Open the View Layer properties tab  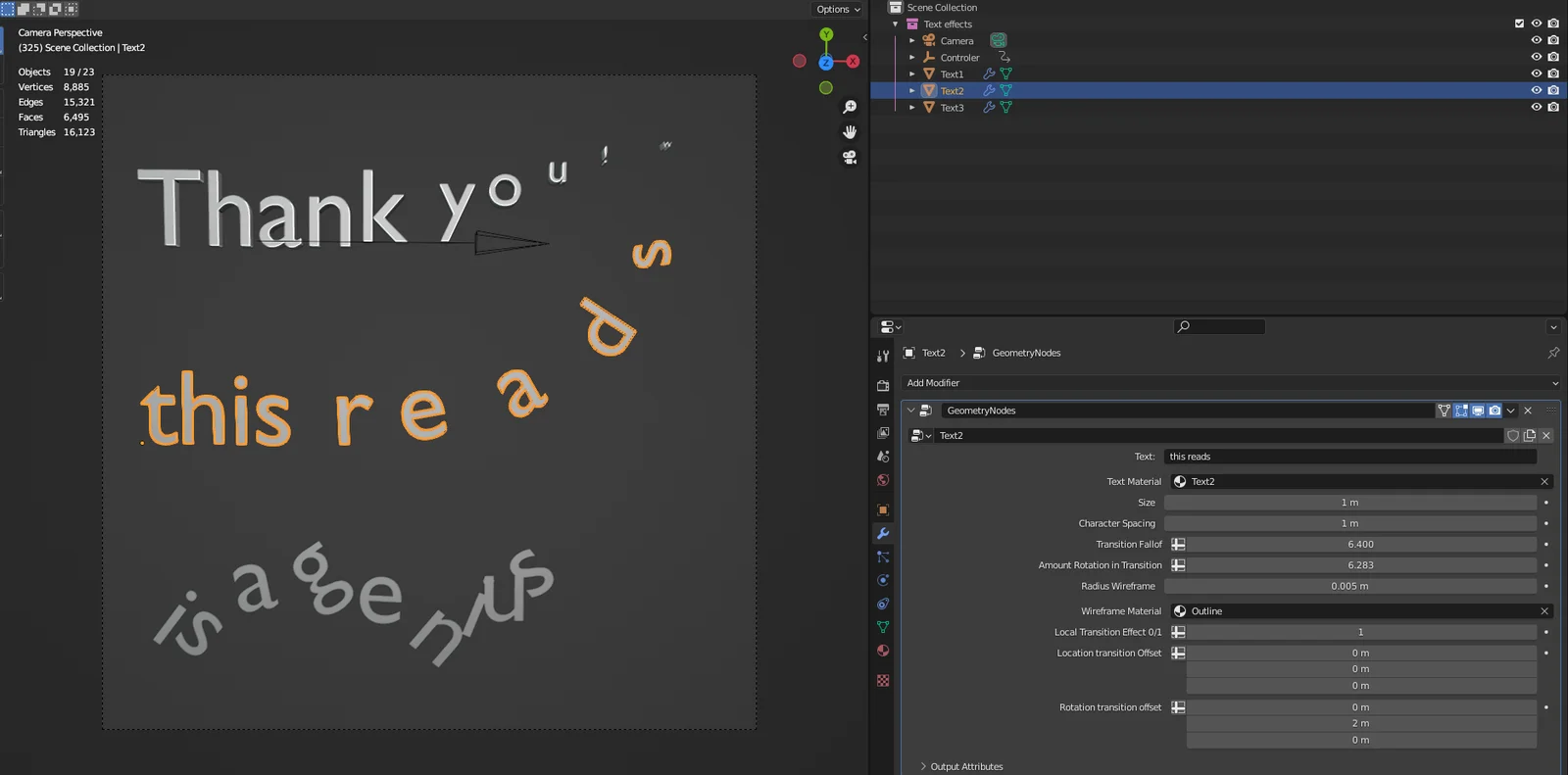pyautogui.click(x=883, y=433)
